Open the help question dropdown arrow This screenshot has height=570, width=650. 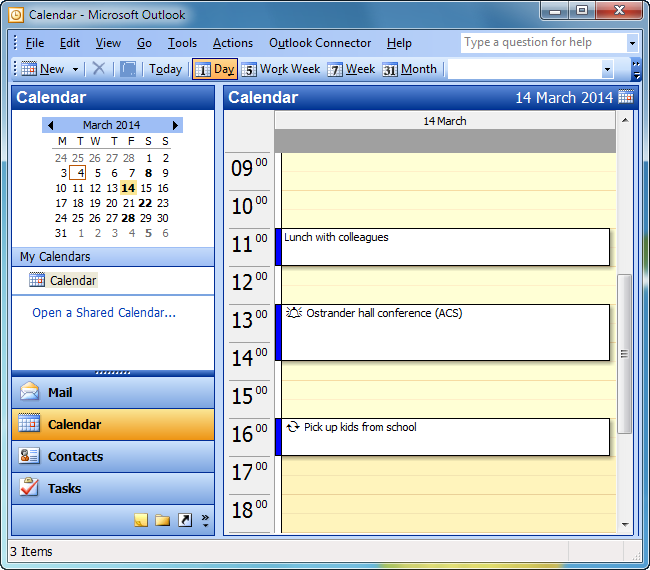[632, 43]
